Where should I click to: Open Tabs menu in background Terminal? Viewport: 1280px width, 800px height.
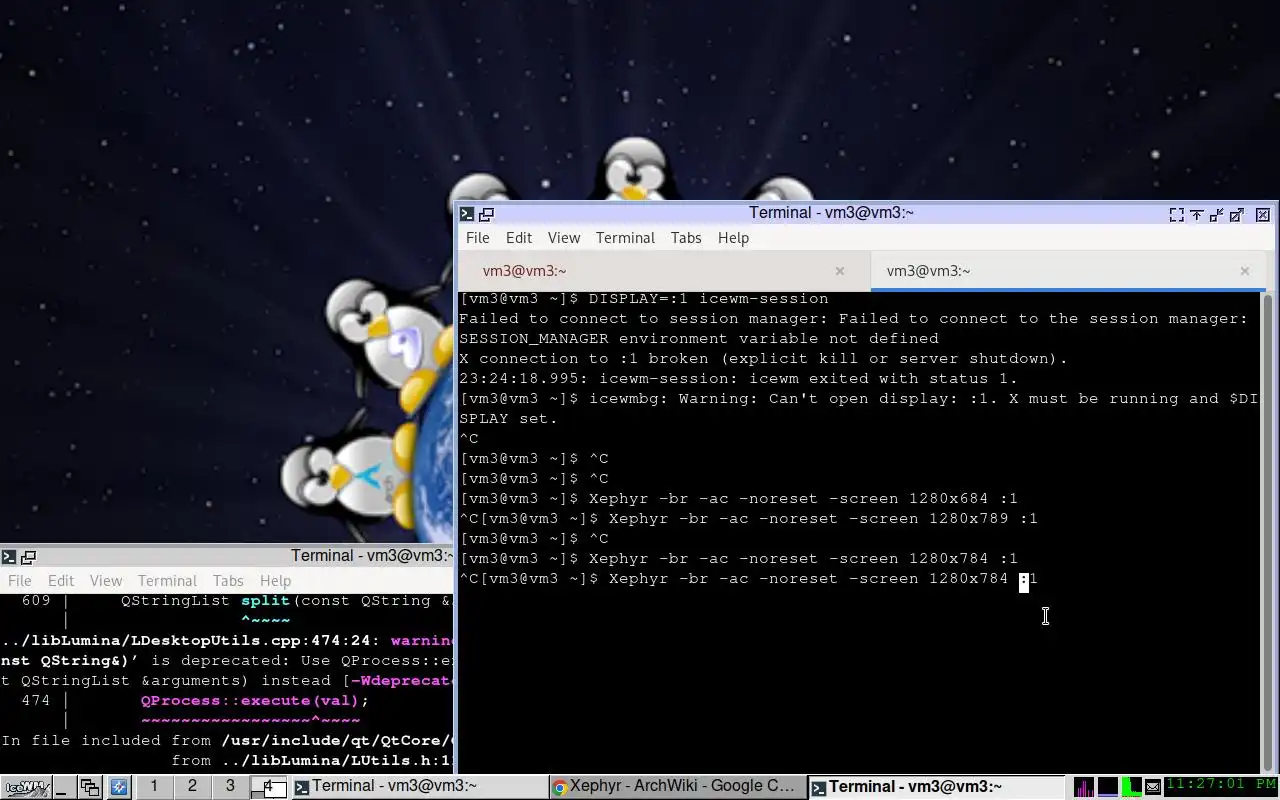[x=228, y=581]
